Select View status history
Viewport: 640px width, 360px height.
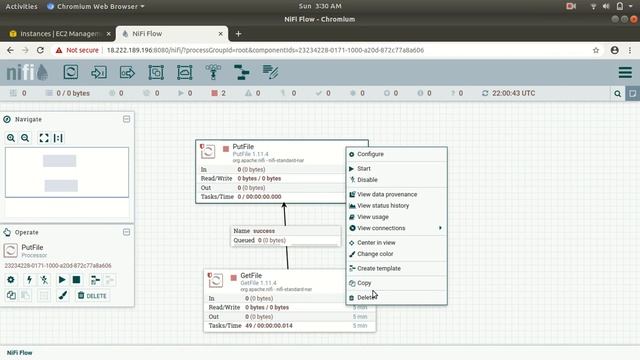click(x=396, y=206)
